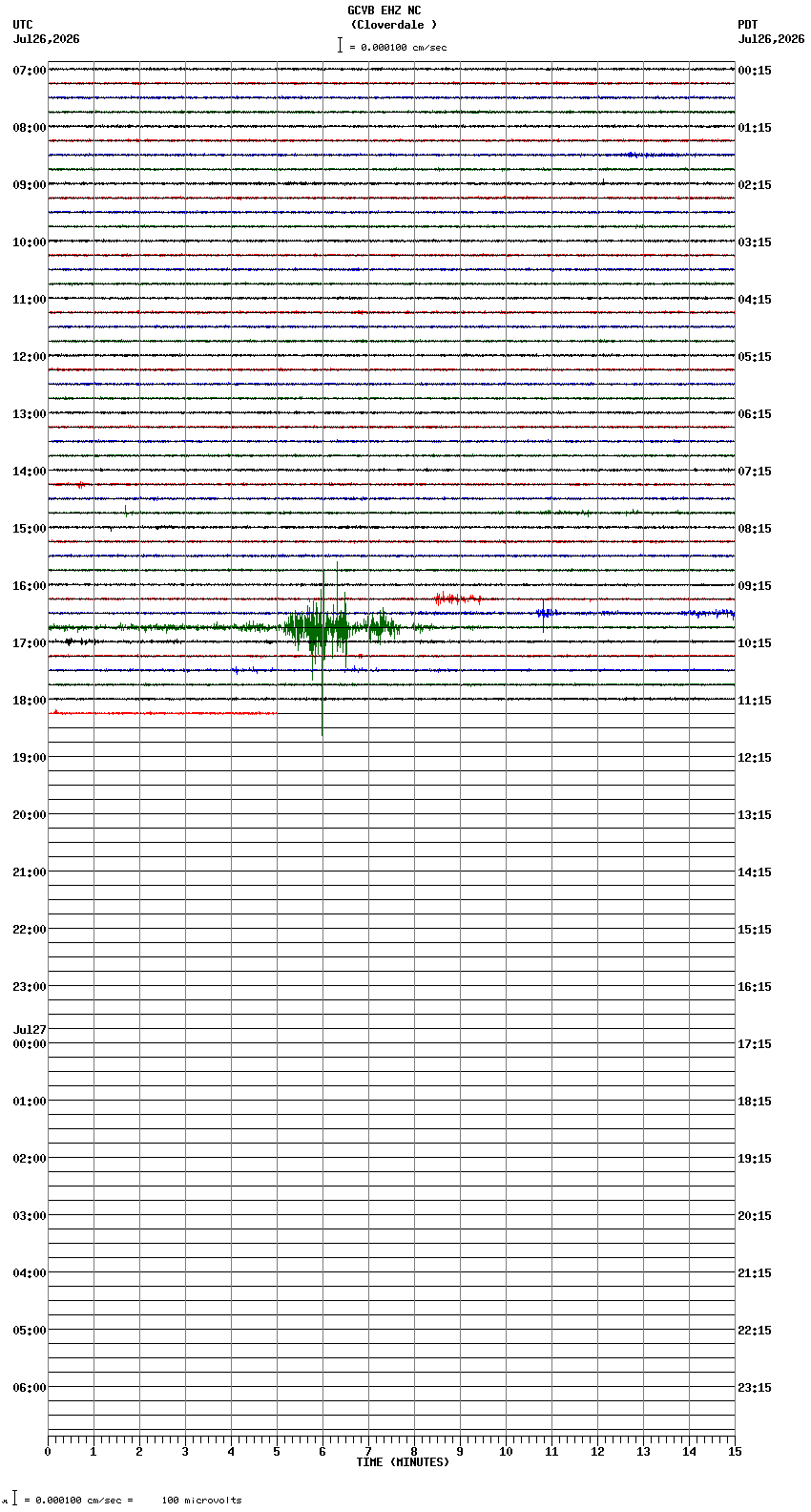Click the 14:00 UTC time label
Viewport: 811px width, 1512px height.
tap(30, 472)
